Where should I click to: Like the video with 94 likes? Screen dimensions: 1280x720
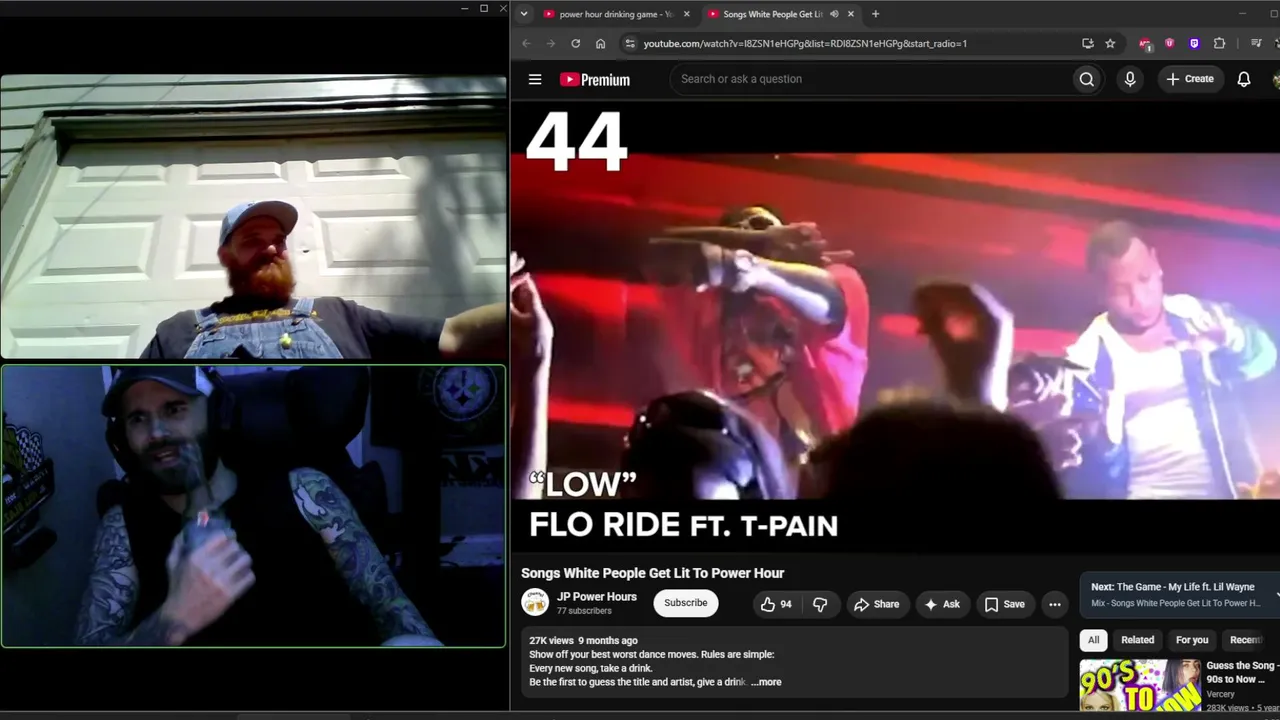coord(776,604)
